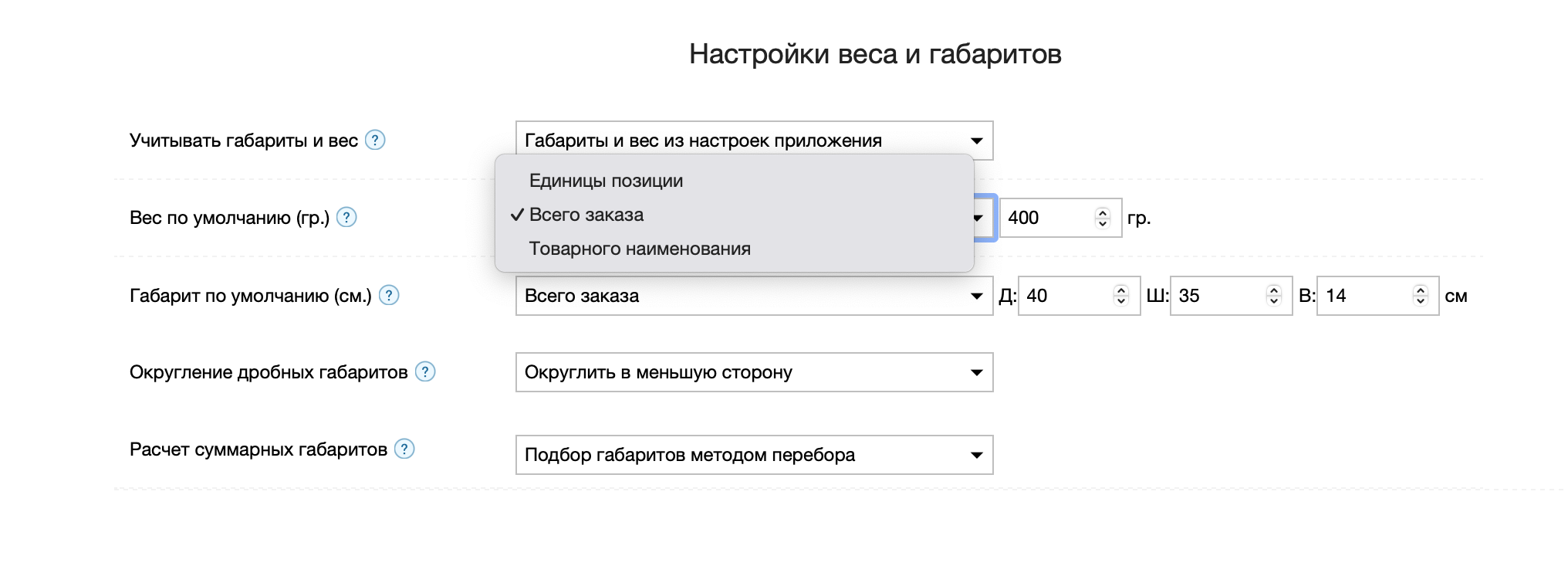The image size is (1568, 573).
Task: Click the stepper arrows in length field
Action: click(1121, 296)
